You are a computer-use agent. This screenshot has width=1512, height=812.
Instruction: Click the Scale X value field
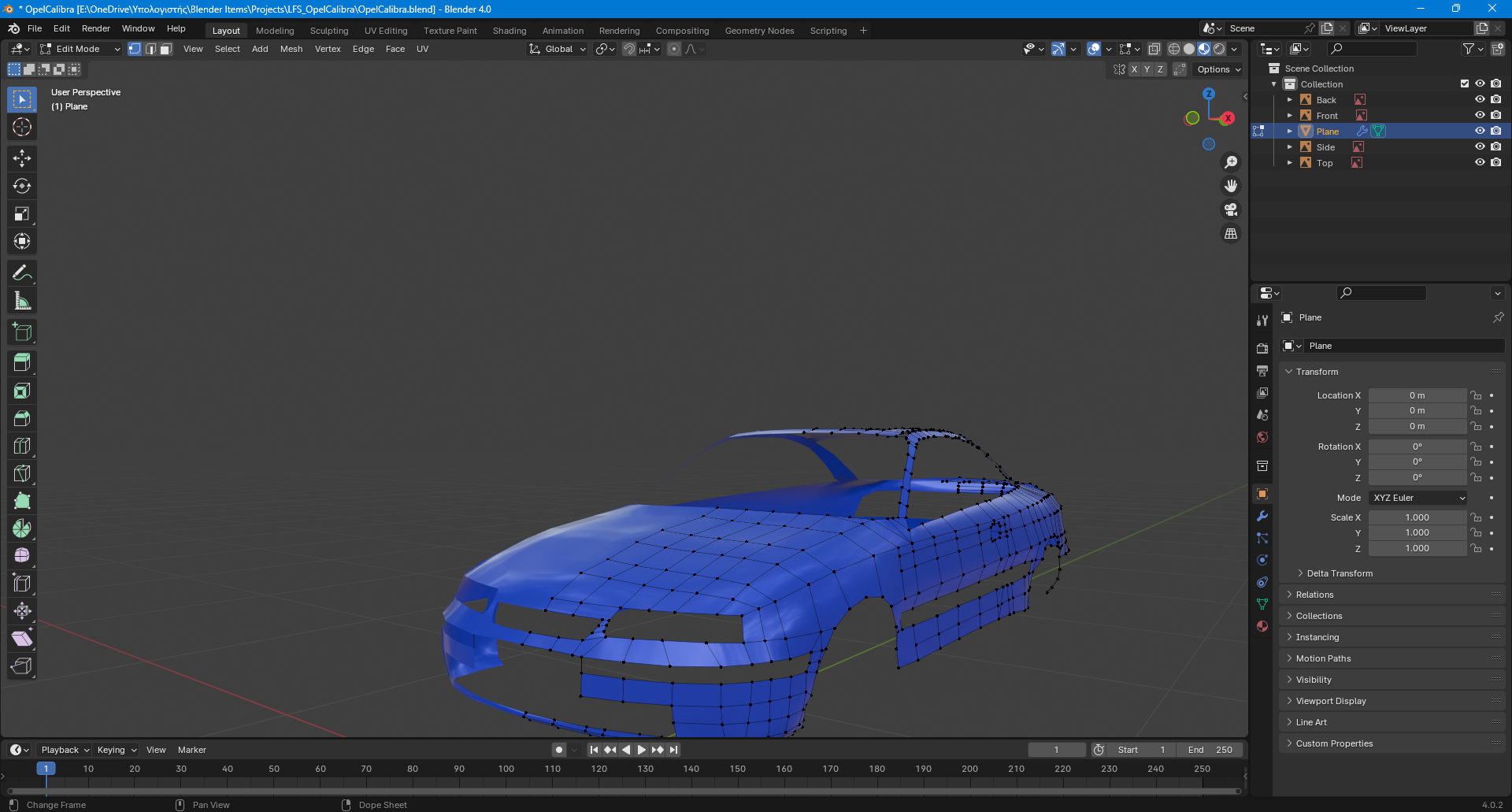coord(1417,517)
